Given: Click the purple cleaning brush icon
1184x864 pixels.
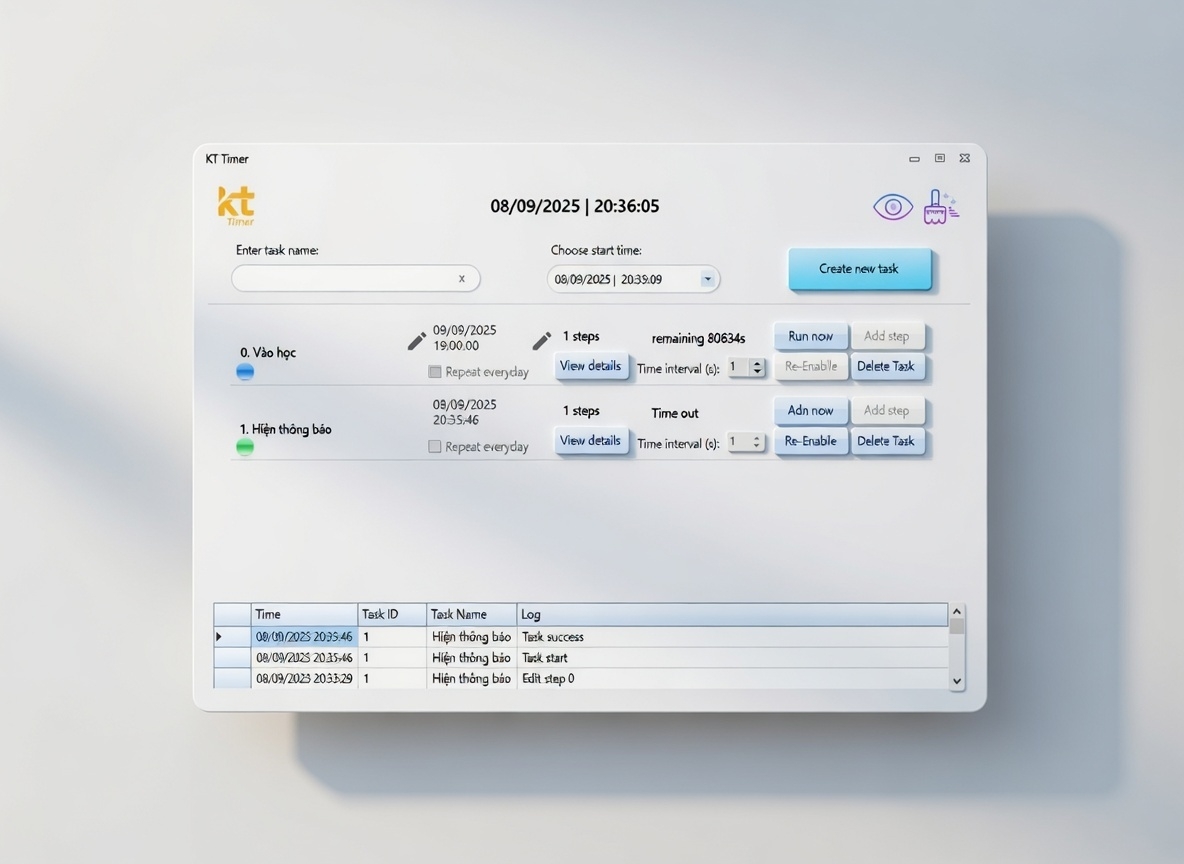Looking at the screenshot, I should [938, 207].
